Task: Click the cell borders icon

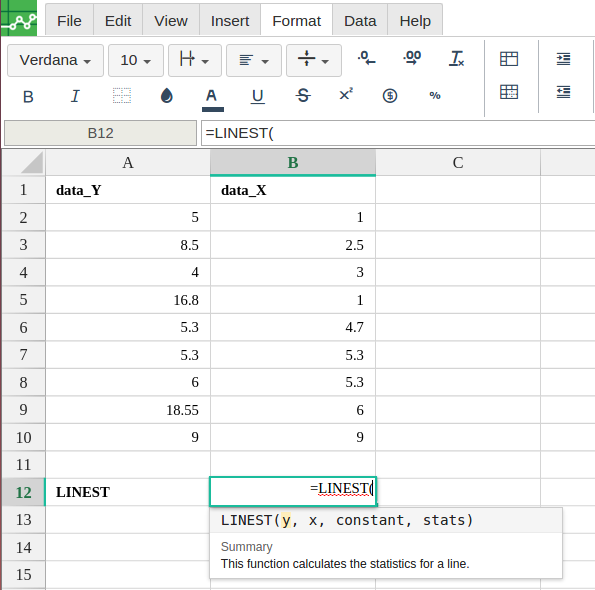Action: [122, 96]
